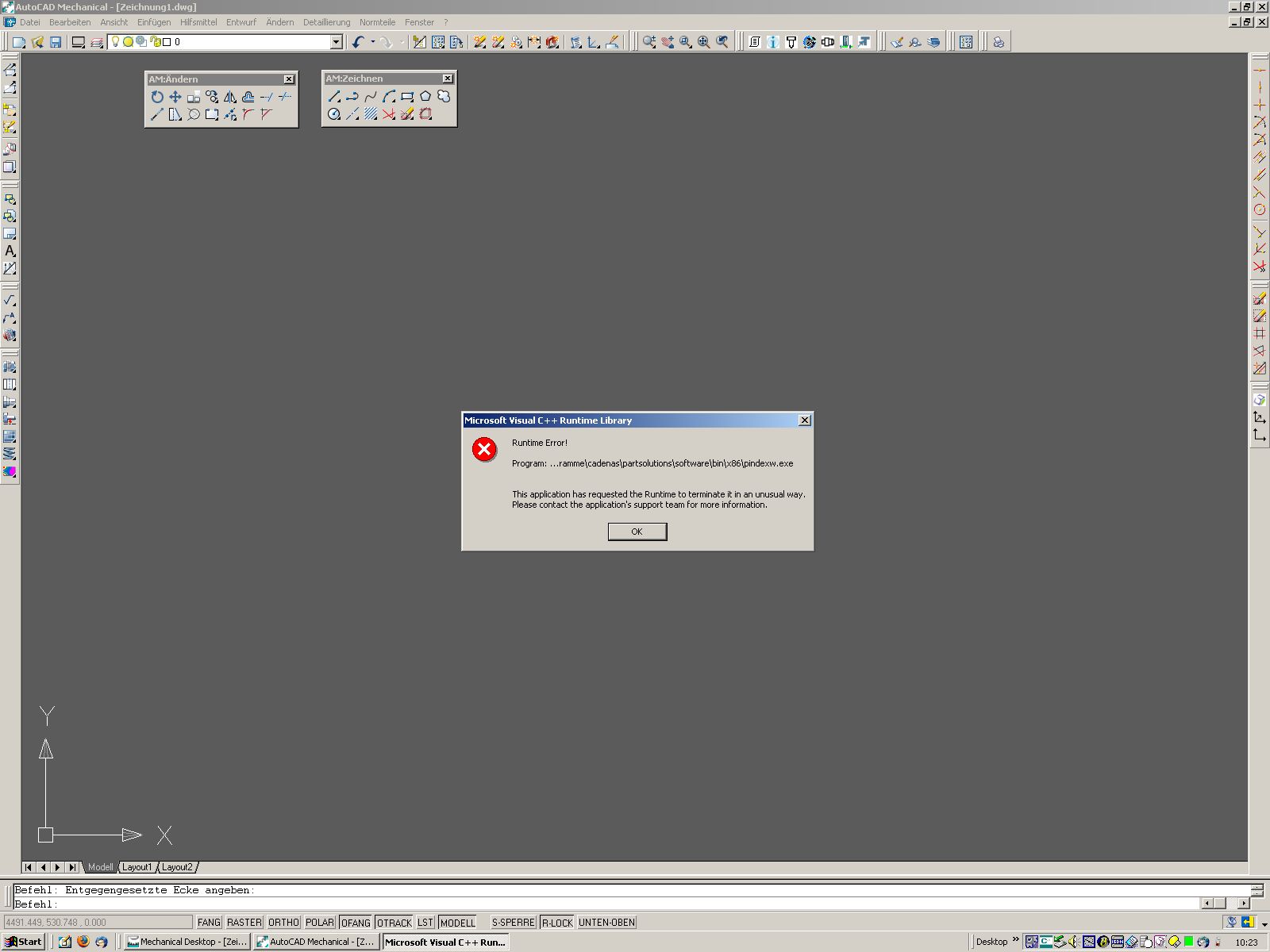Open the Start menu
Screen dimensions: 1270x952
click(x=24, y=942)
